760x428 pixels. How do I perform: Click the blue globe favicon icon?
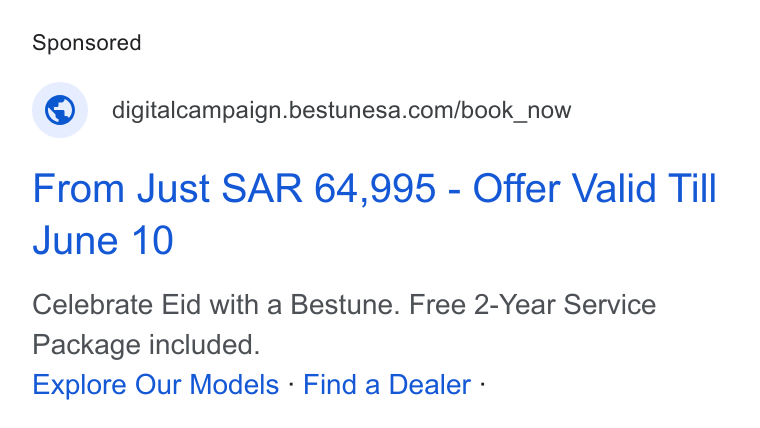tap(60, 110)
